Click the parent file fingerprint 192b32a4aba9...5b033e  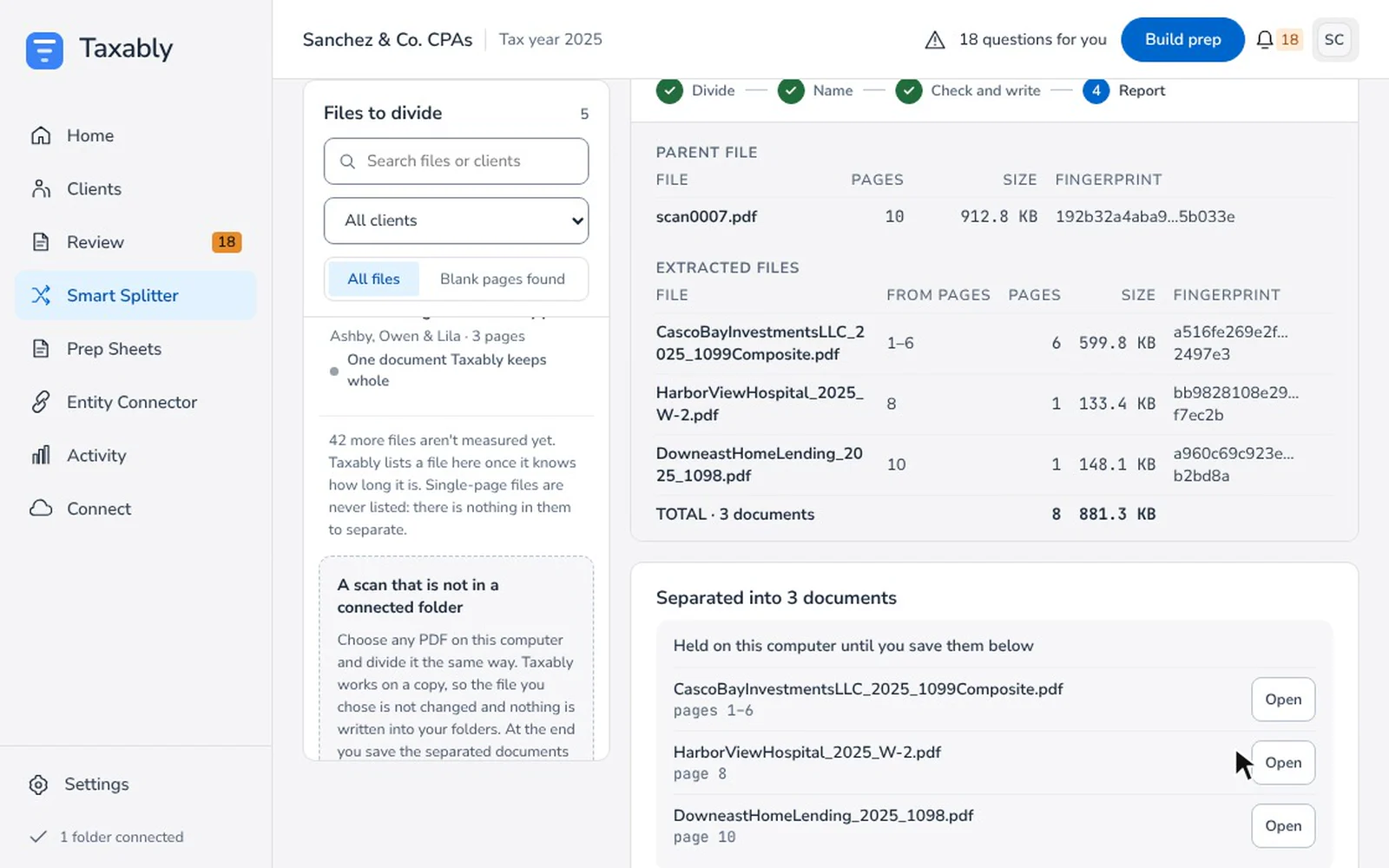(1145, 217)
